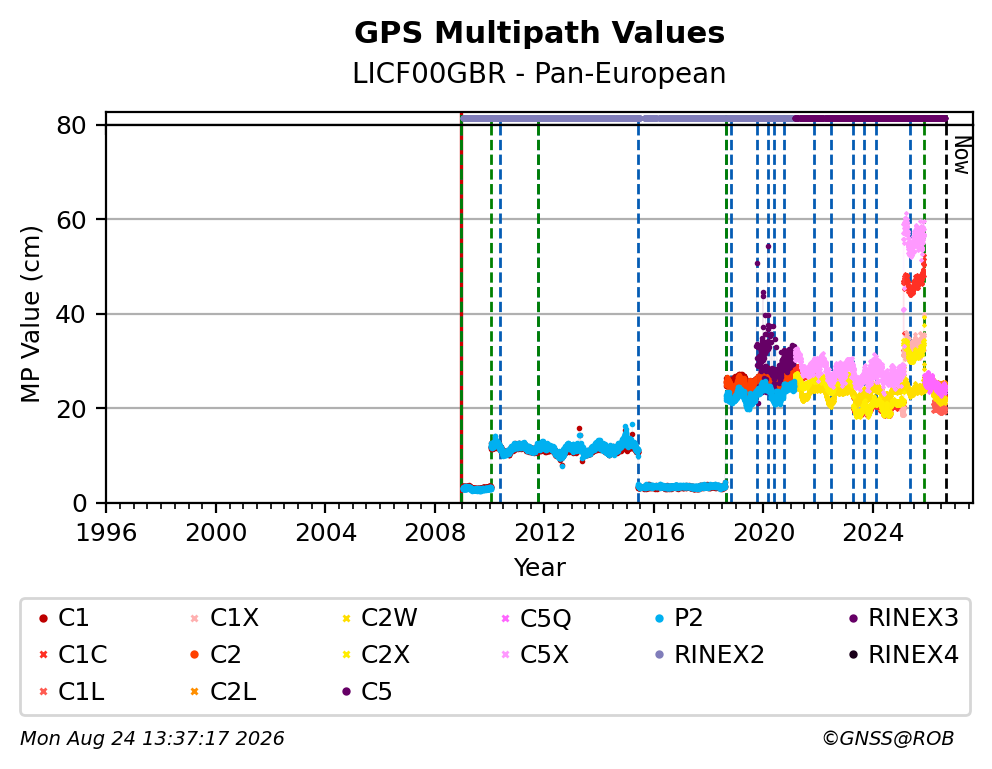Select the RINEX4 legend entry

pos(903,655)
